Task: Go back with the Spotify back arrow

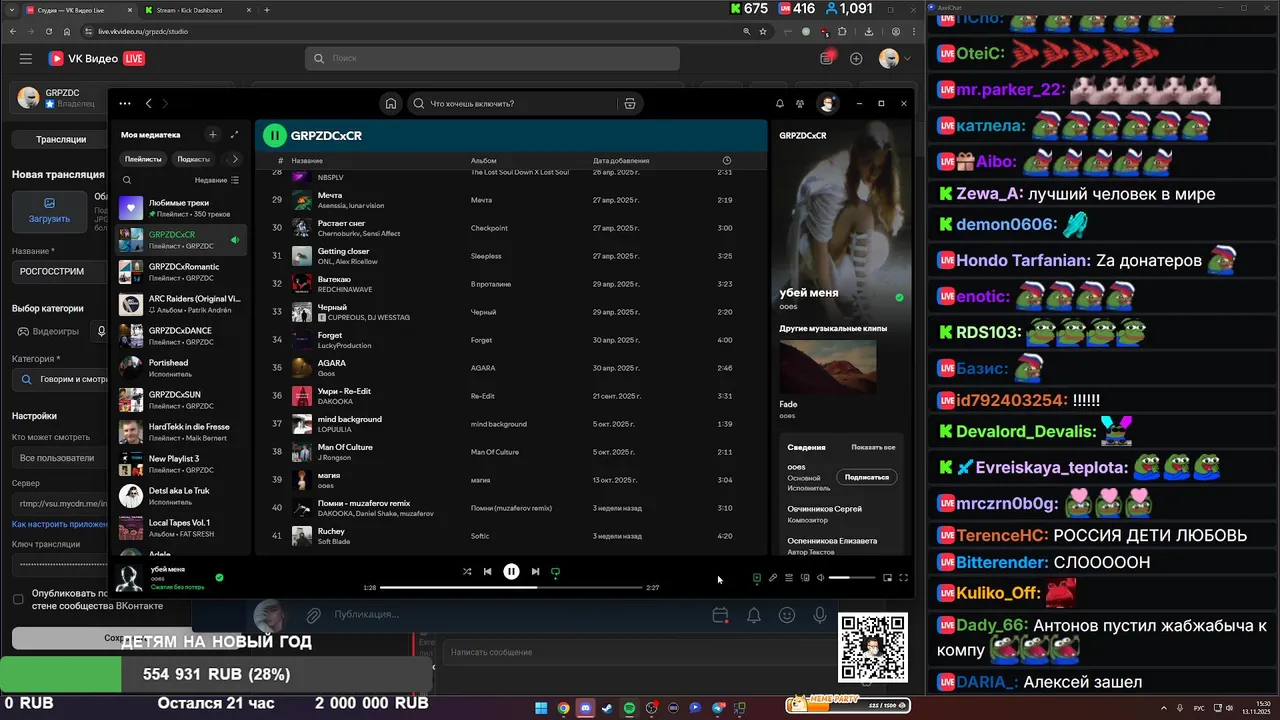Action: [x=149, y=103]
